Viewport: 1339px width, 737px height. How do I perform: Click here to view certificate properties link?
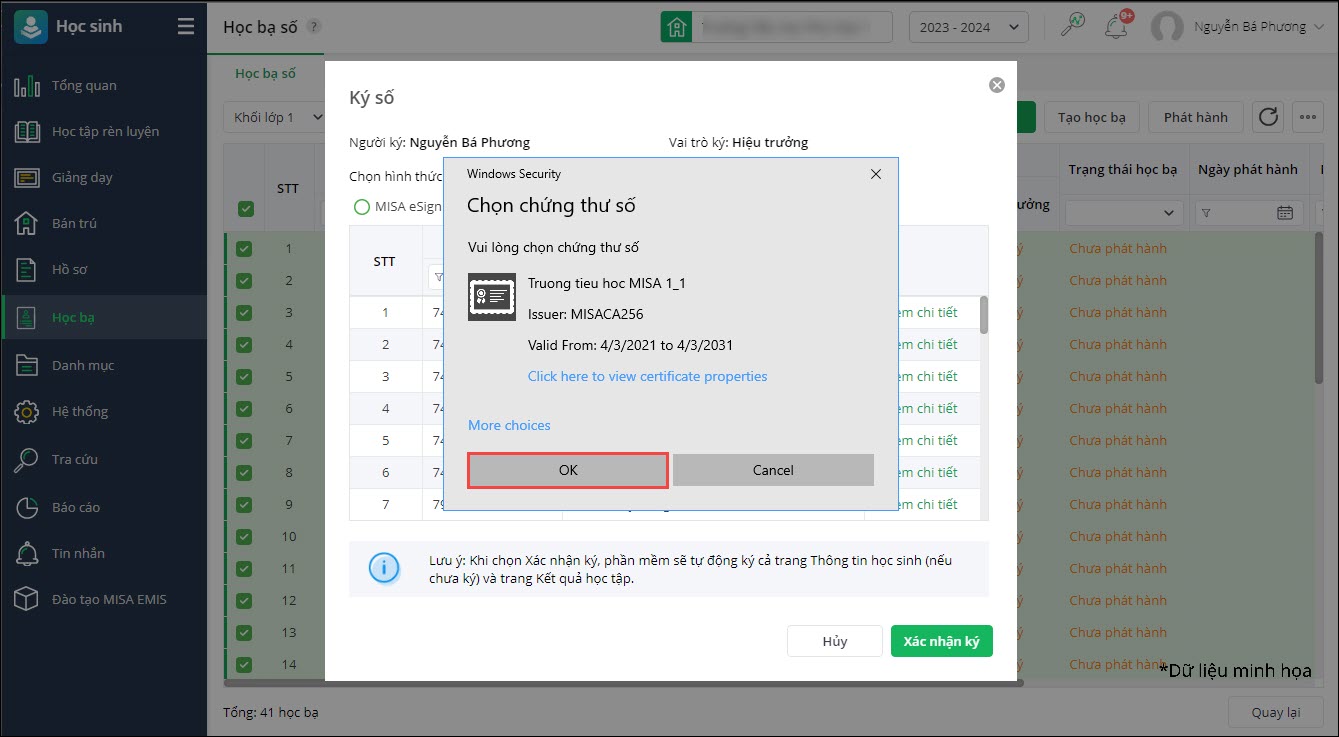[x=648, y=377]
